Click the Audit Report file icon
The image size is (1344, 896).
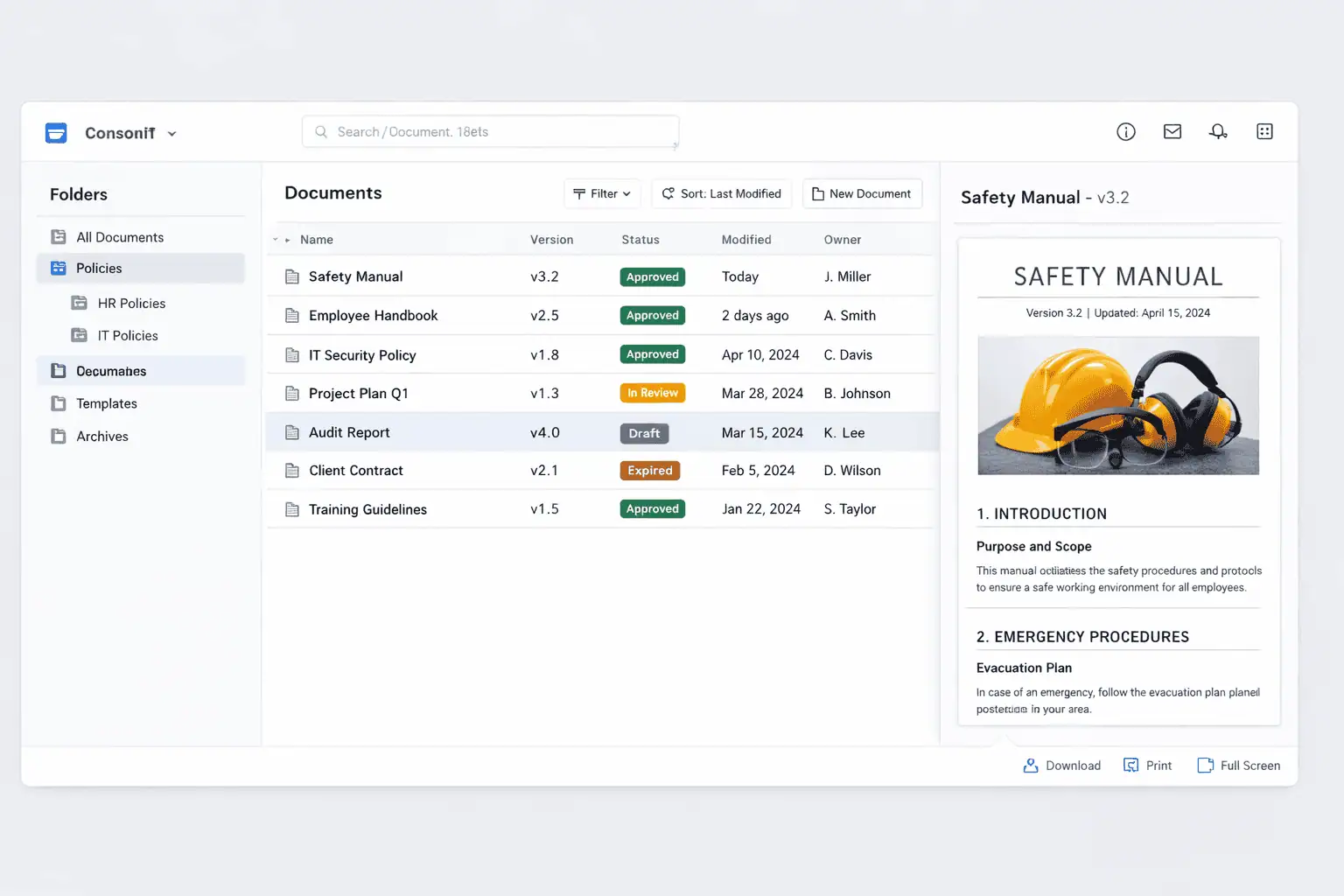click(292, 432)
